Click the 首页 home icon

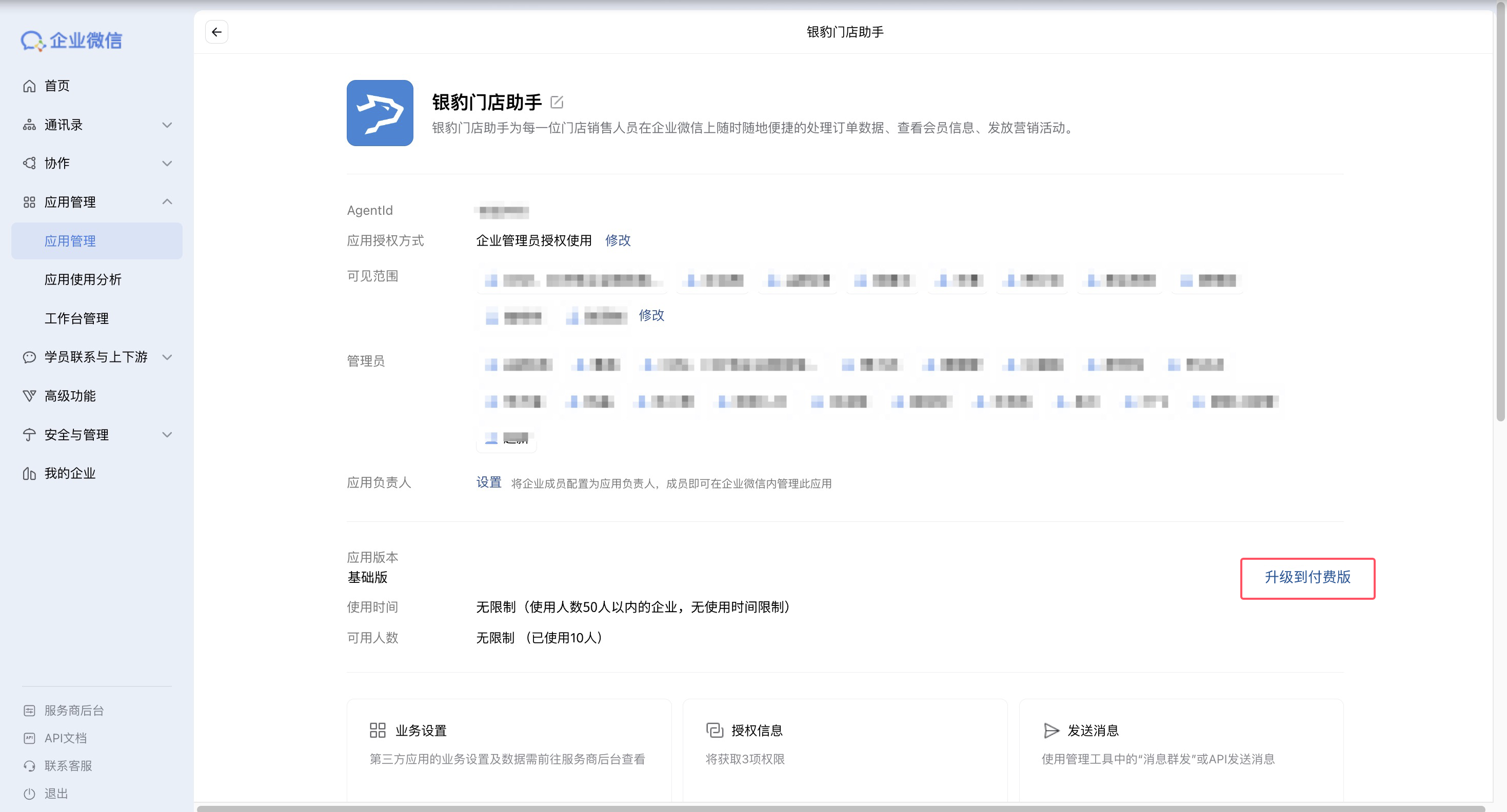[29, 86]
